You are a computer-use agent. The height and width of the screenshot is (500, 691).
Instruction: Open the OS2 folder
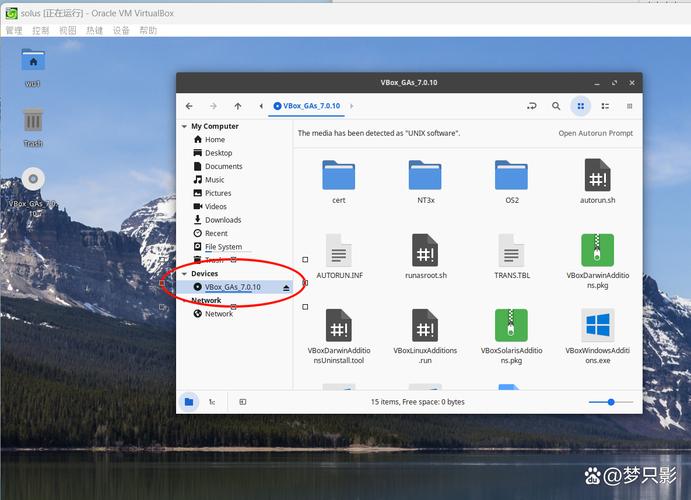(x=512, y=181)
